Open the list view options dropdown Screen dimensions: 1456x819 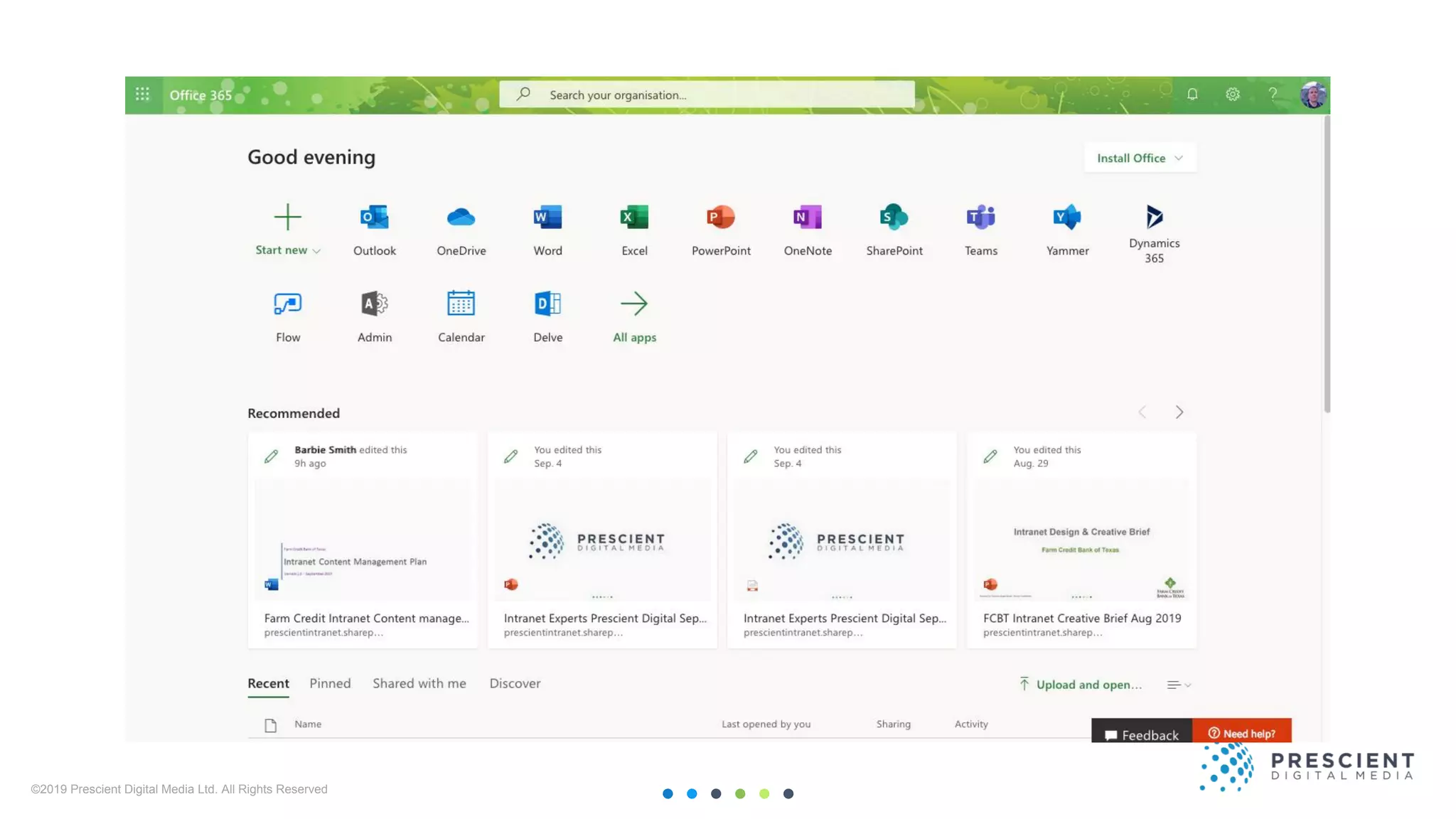tap(1178, 685)
